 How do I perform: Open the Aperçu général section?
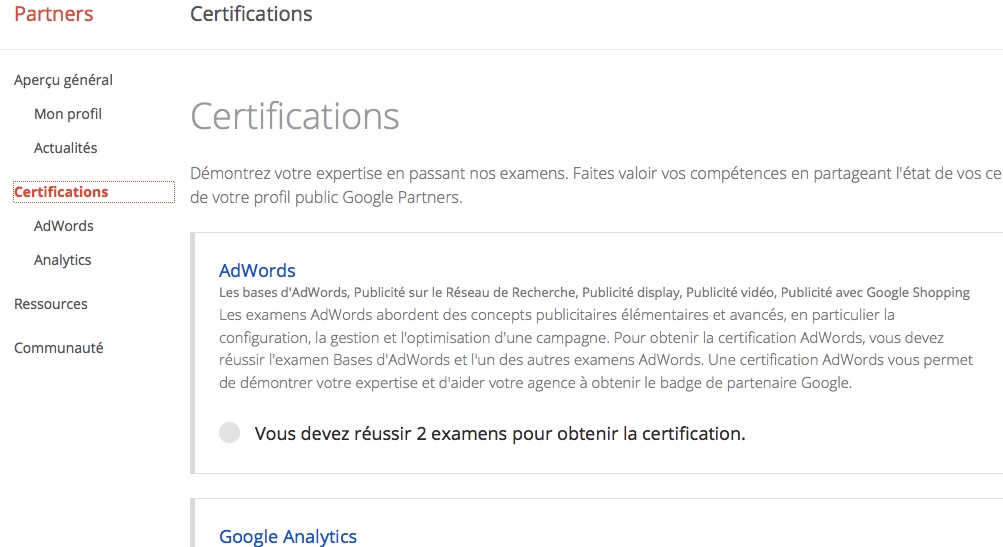[x=63, y=80]
